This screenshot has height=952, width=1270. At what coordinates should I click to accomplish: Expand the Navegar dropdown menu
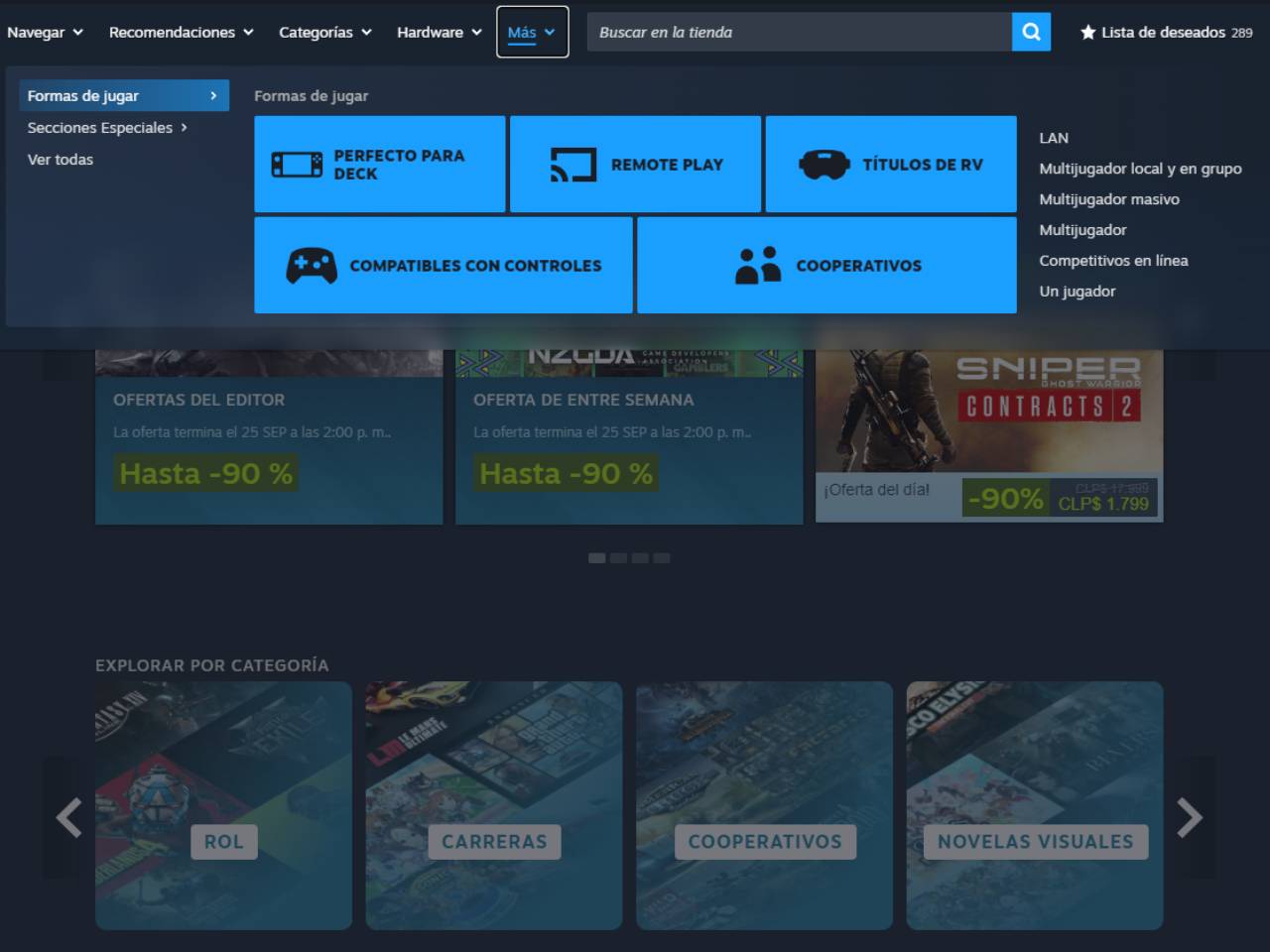coord(45,33)
